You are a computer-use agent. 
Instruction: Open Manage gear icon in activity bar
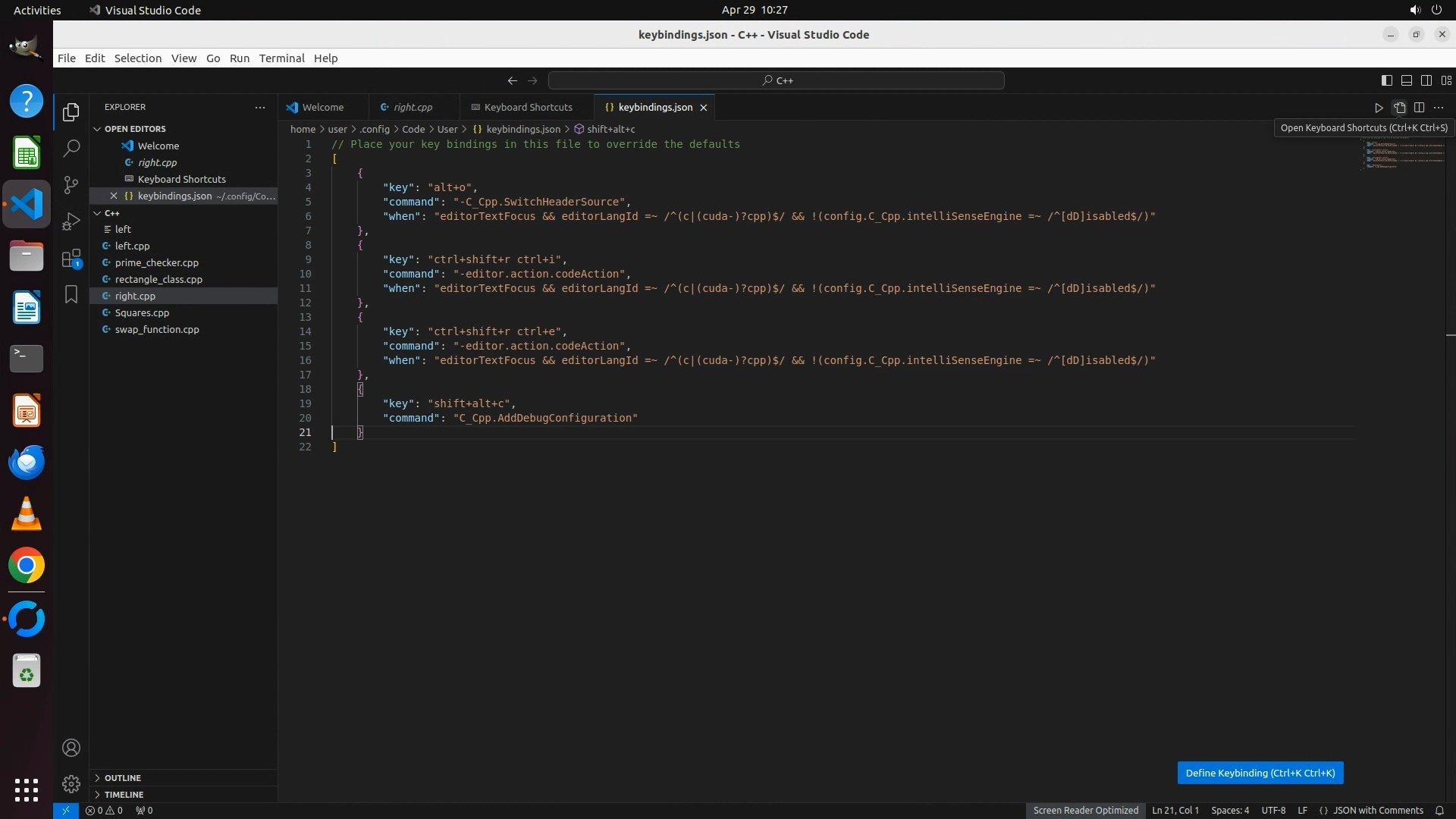(x=71, y=783)
